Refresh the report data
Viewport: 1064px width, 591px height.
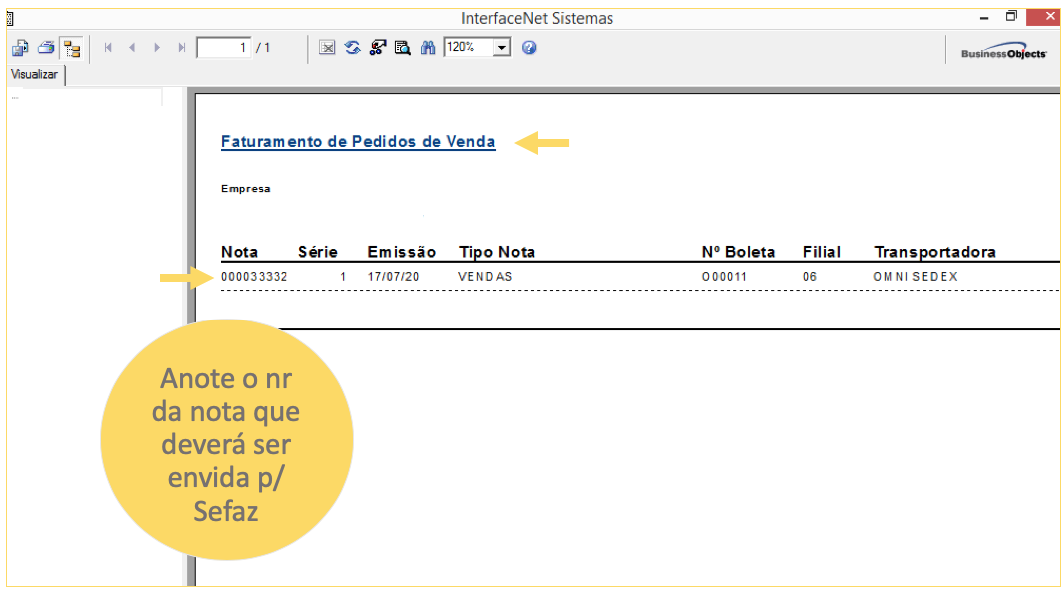pos(352,47)
